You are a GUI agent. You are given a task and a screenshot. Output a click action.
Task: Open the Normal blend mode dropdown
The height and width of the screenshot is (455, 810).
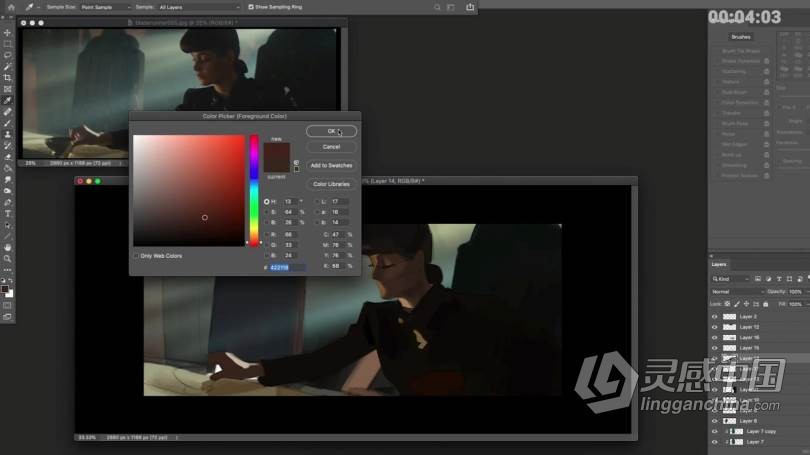tap(738, 292)
